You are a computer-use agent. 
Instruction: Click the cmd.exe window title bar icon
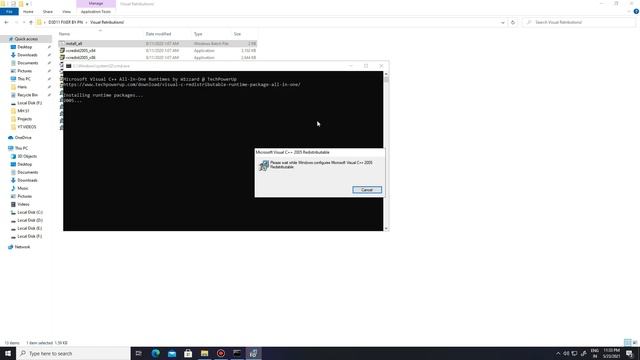click(x=69, y=66)
